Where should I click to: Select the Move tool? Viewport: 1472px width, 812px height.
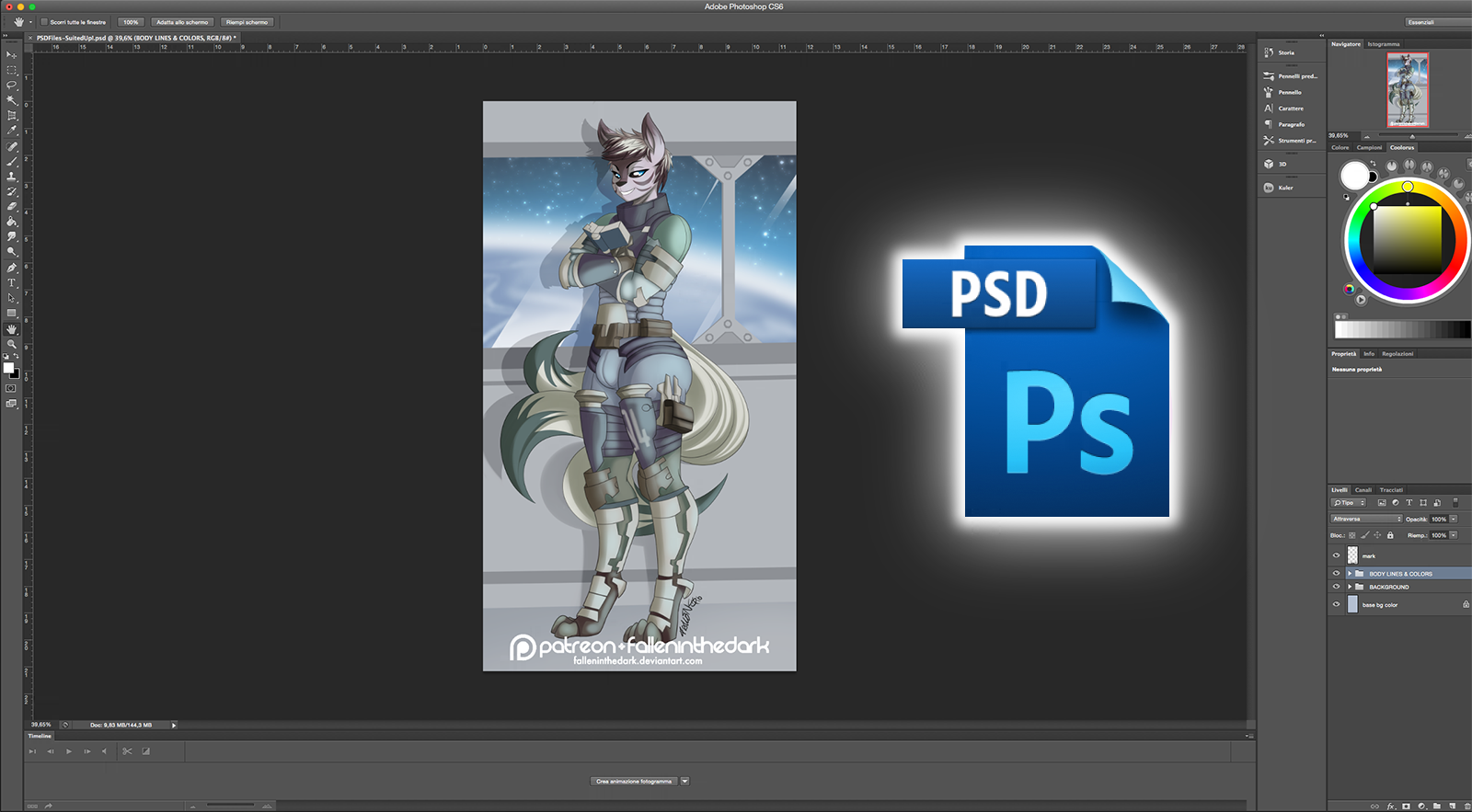(x=11, y=55)
